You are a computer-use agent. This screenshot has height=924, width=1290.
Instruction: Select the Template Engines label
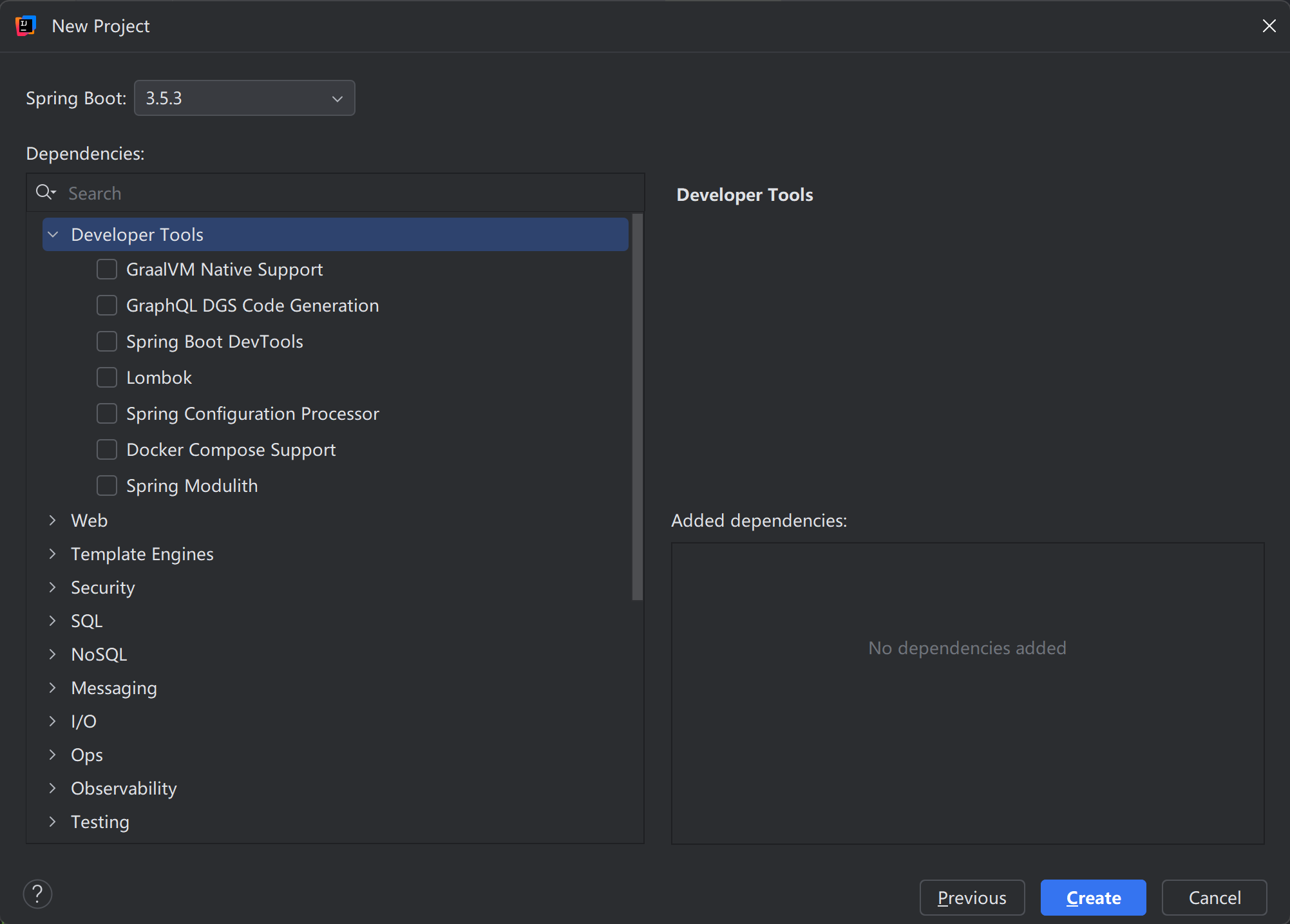(142, 554)
